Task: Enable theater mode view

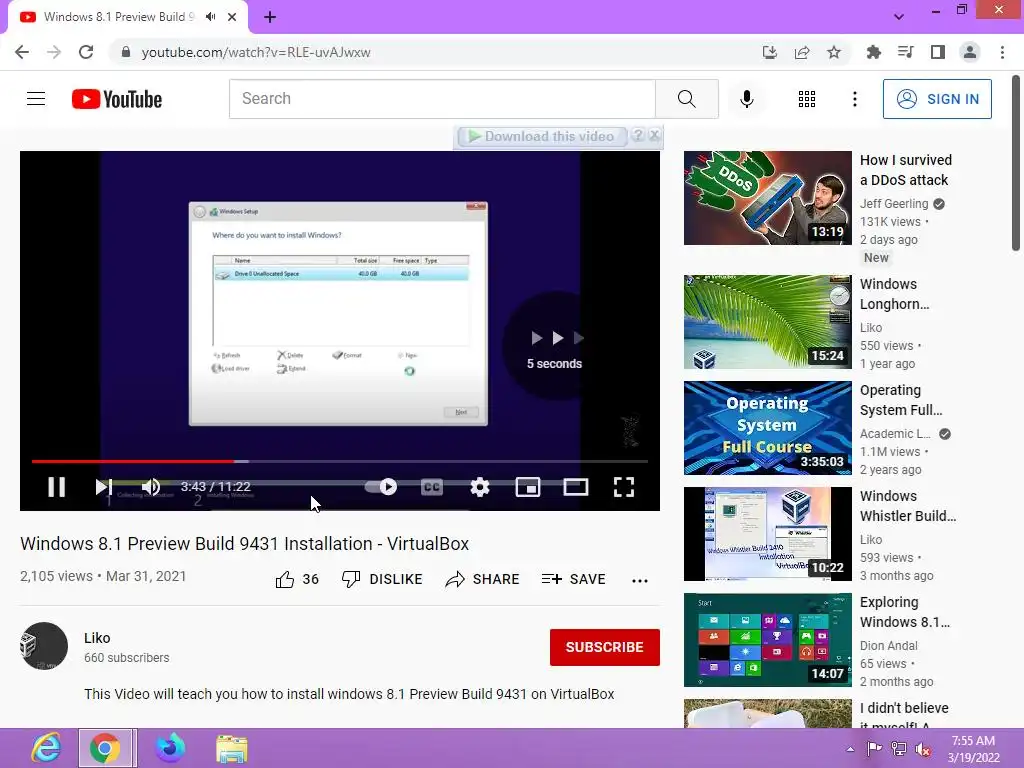Action: 575,487
